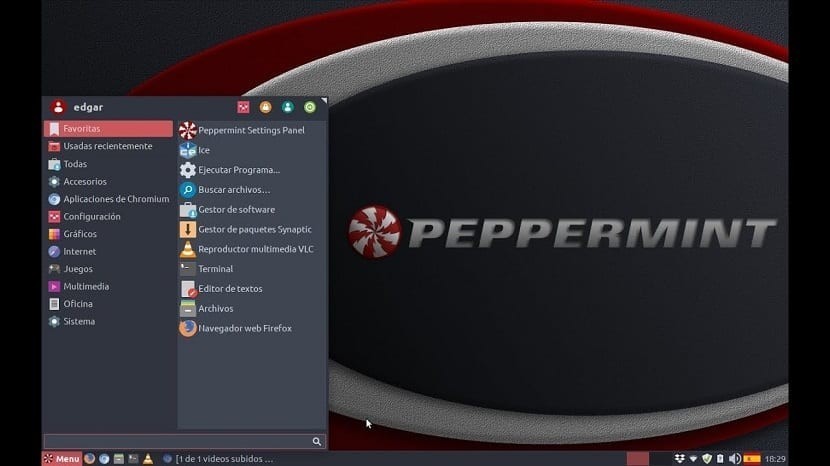Launch Ice application
The image size is (830, 466).
coord(203,150)
